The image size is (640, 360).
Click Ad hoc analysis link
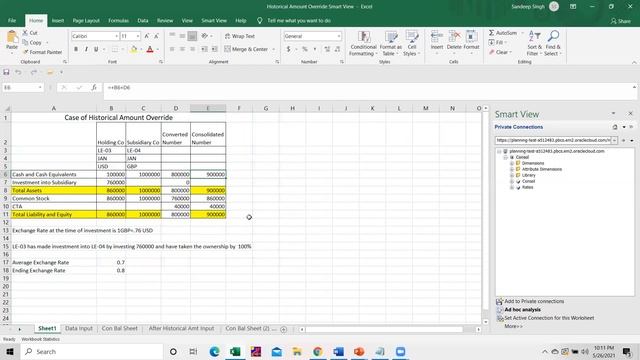(x=522, y=310)
